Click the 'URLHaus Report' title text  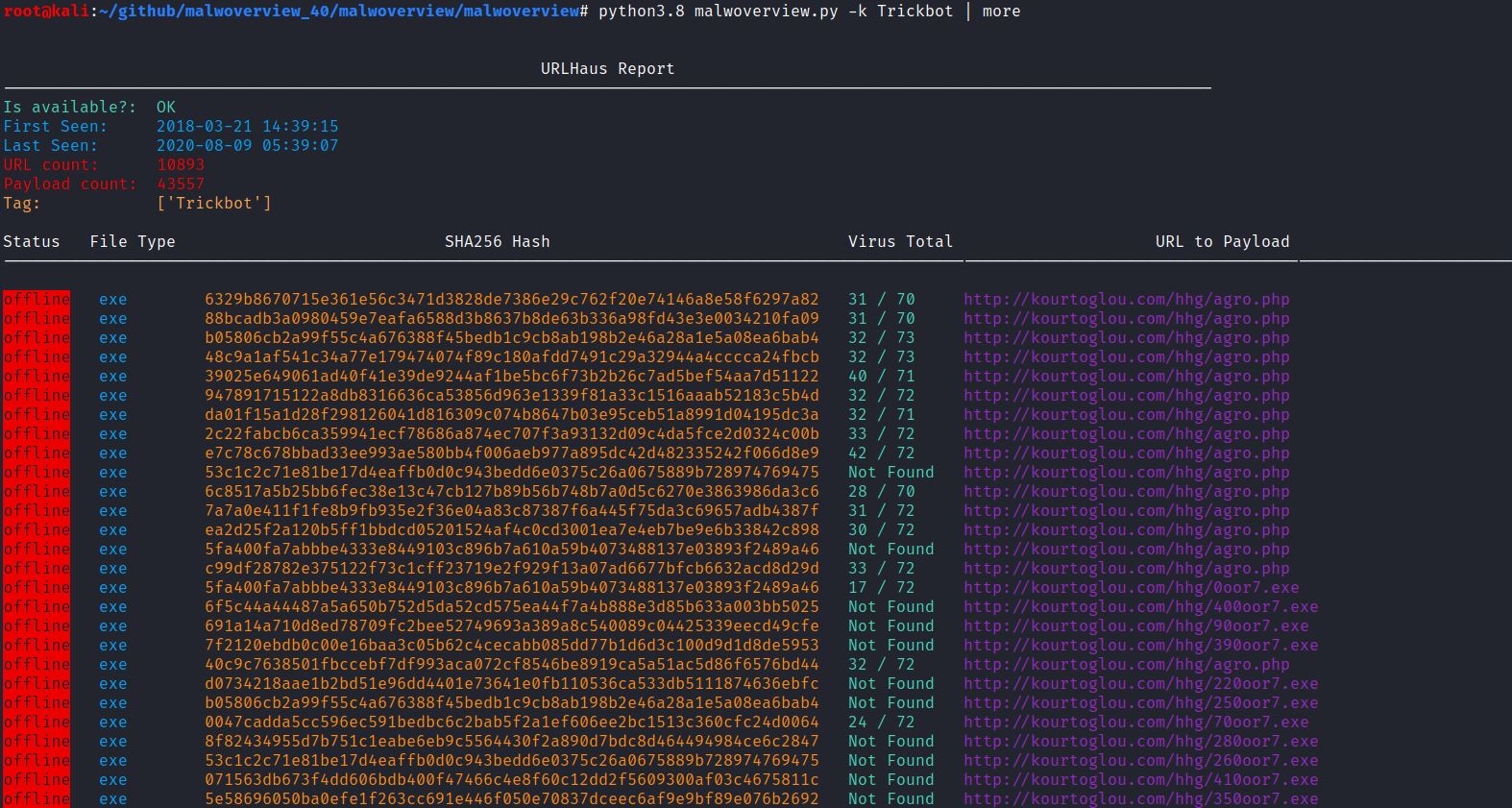tap(607, 69)
